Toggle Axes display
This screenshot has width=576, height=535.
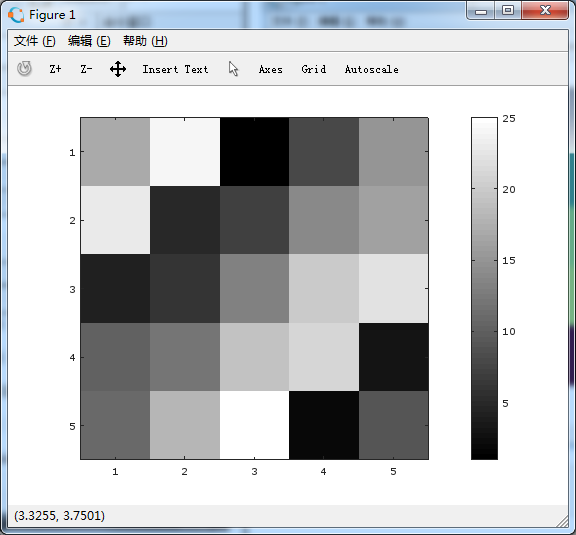pyautogui.click(x=271, y=69)
